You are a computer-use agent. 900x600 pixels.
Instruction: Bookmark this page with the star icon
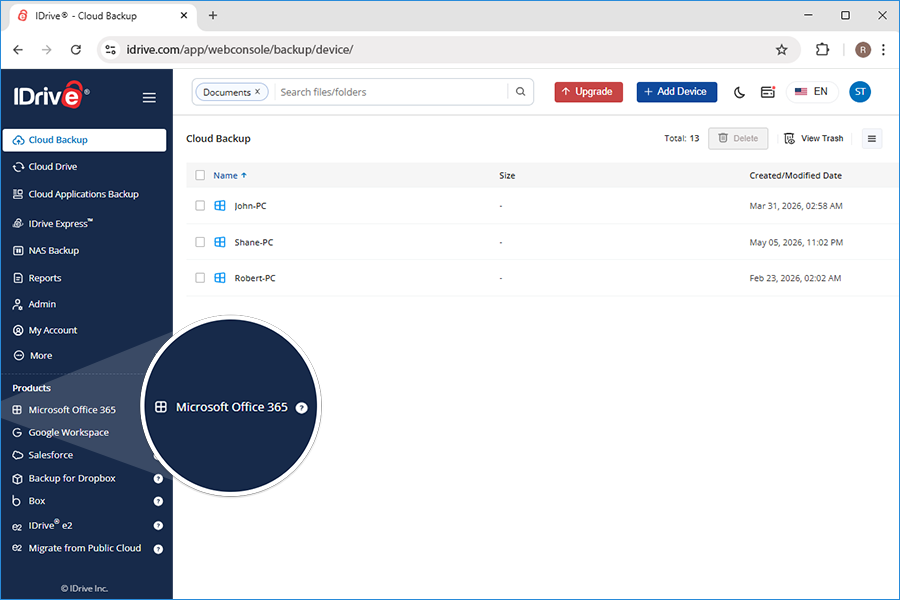781,50
